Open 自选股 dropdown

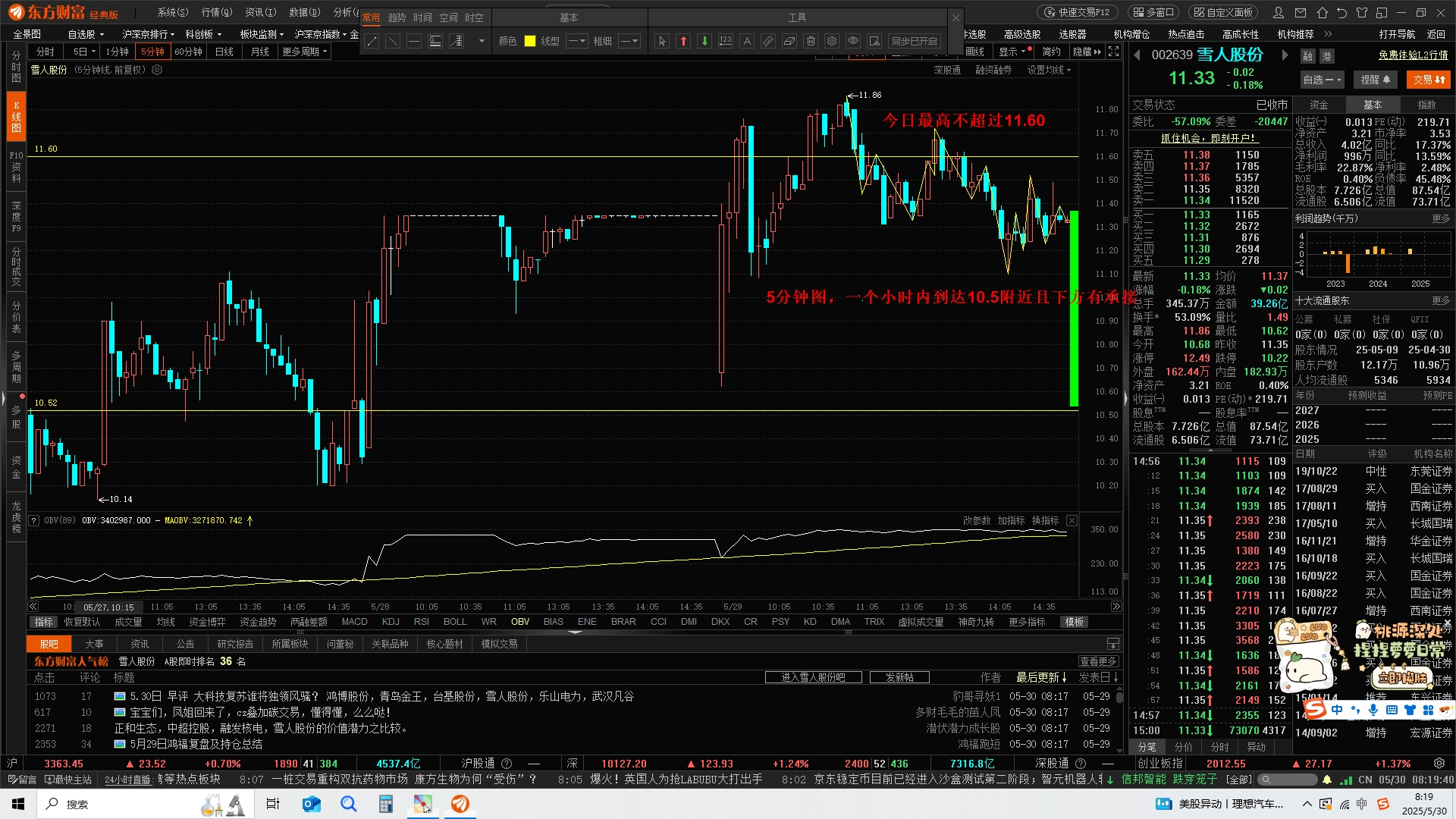[x=85, y=34]
